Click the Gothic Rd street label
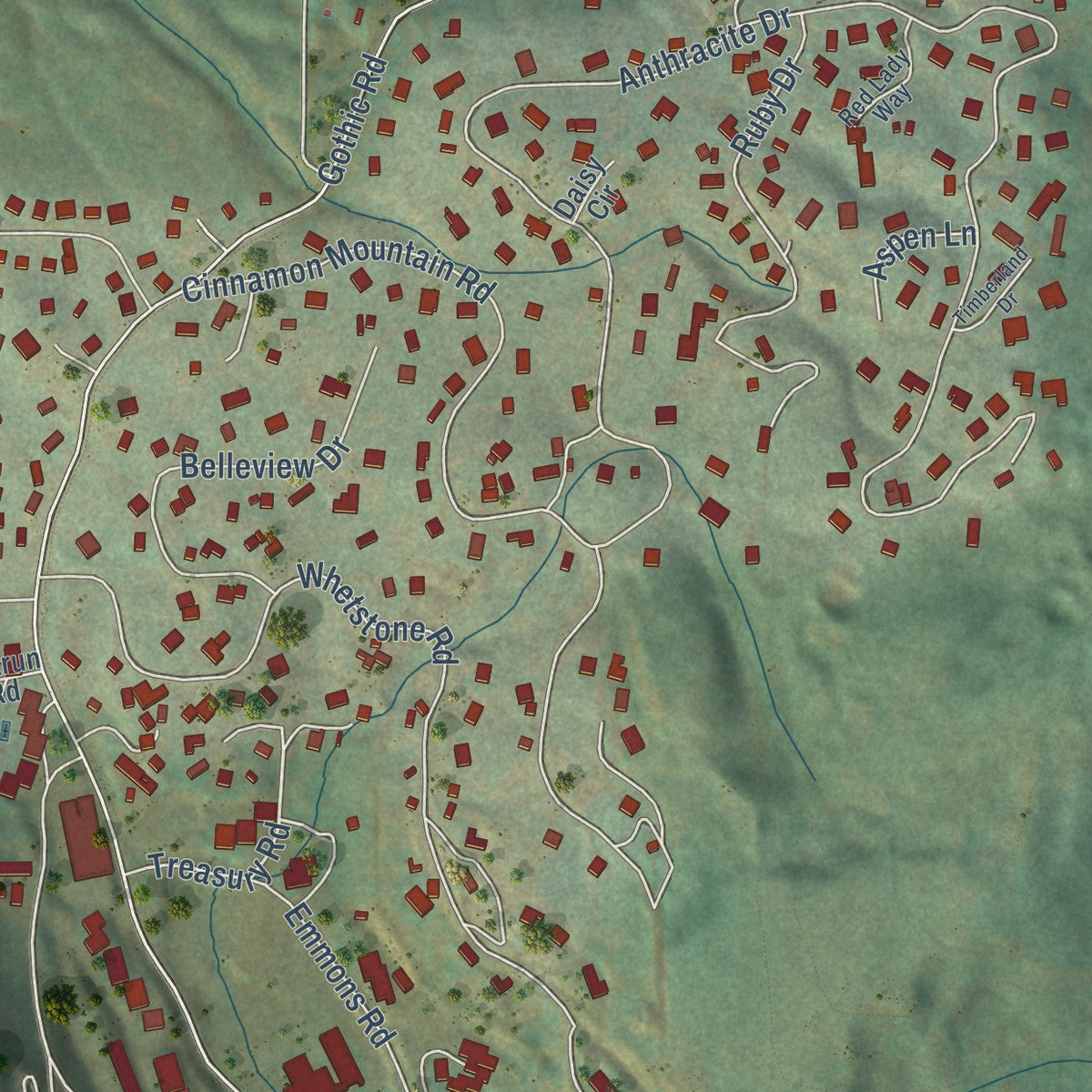The width and height of the screenshot is (1092, 1092). [x=354, y=122]
